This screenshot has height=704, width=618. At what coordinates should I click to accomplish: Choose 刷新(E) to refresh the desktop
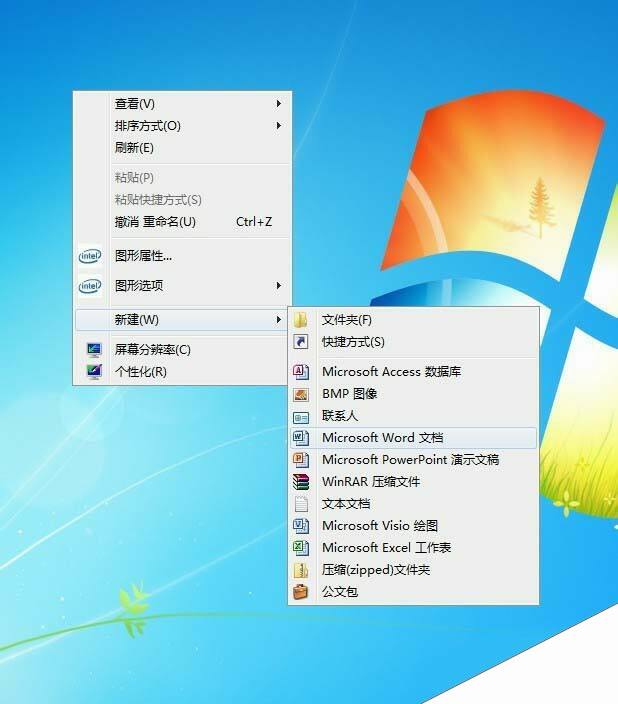click(182, 148)
